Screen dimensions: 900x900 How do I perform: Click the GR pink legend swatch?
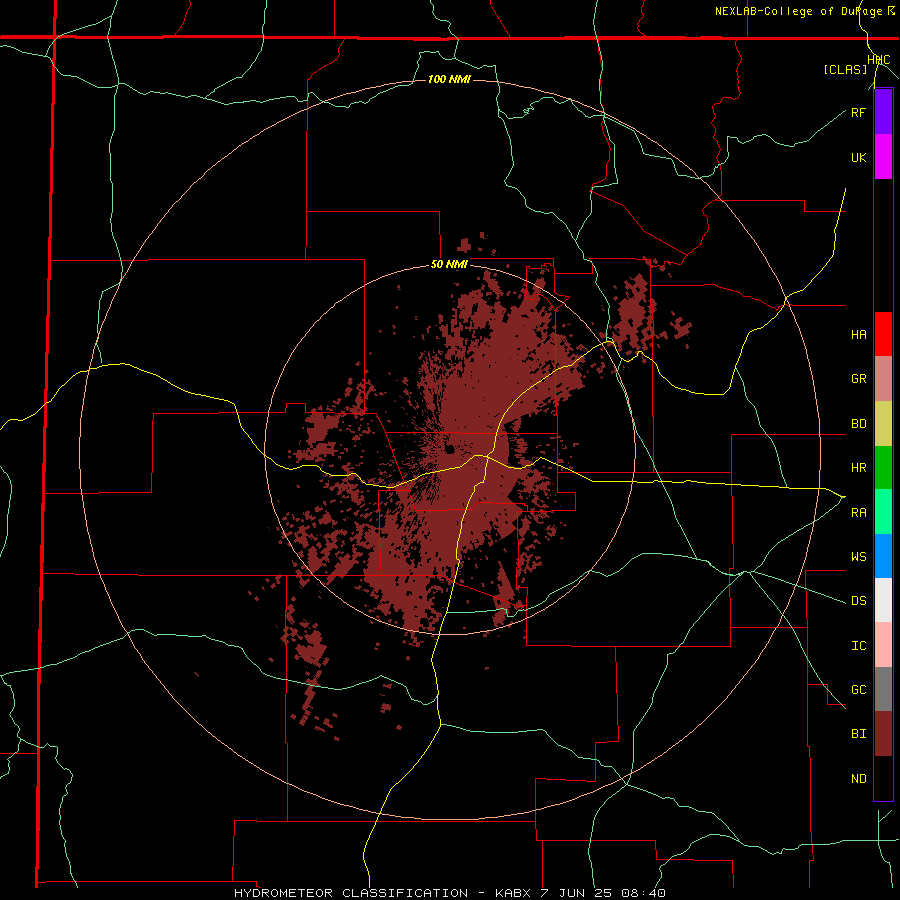pyautogui.click(x=883, y=379)
